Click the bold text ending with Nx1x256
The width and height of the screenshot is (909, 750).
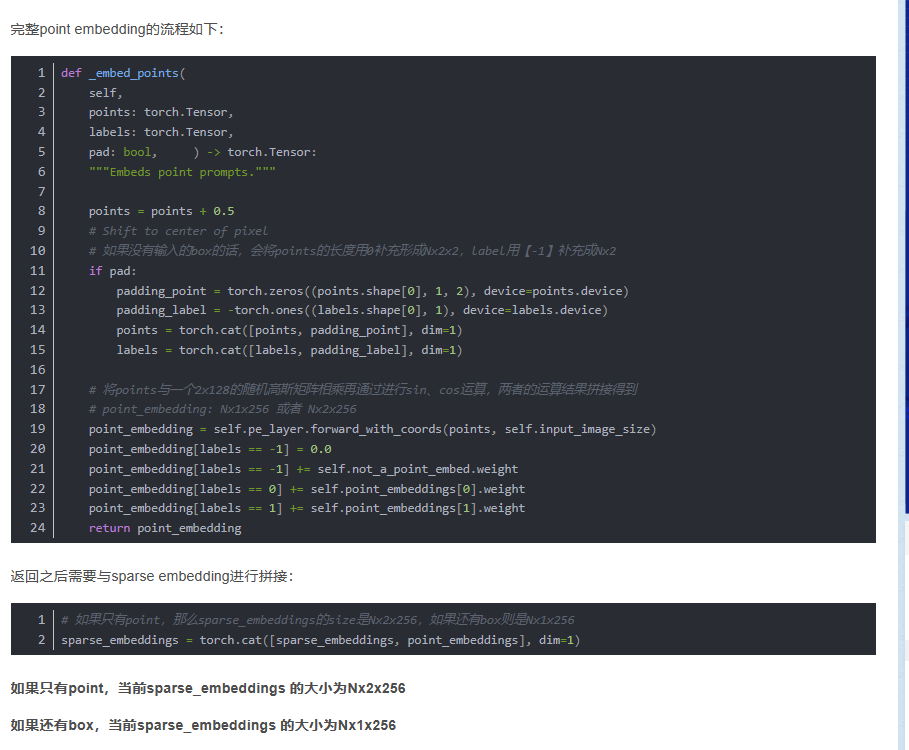[x=203, y=725]
